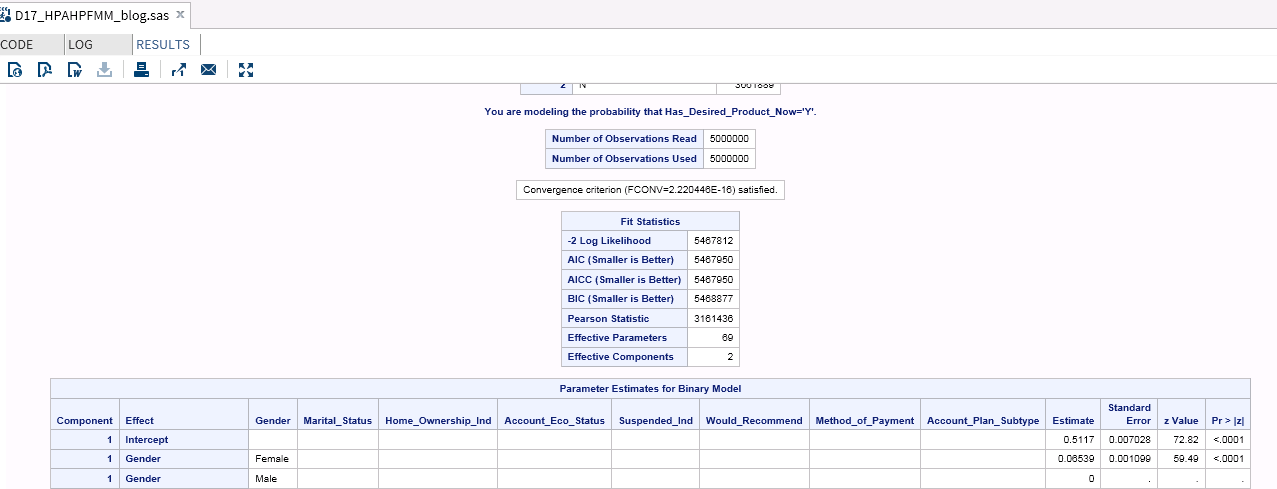Select the RESULTS tab
Image resolution: width=1277 pixels, height=489 pixels.
[163, 44]
